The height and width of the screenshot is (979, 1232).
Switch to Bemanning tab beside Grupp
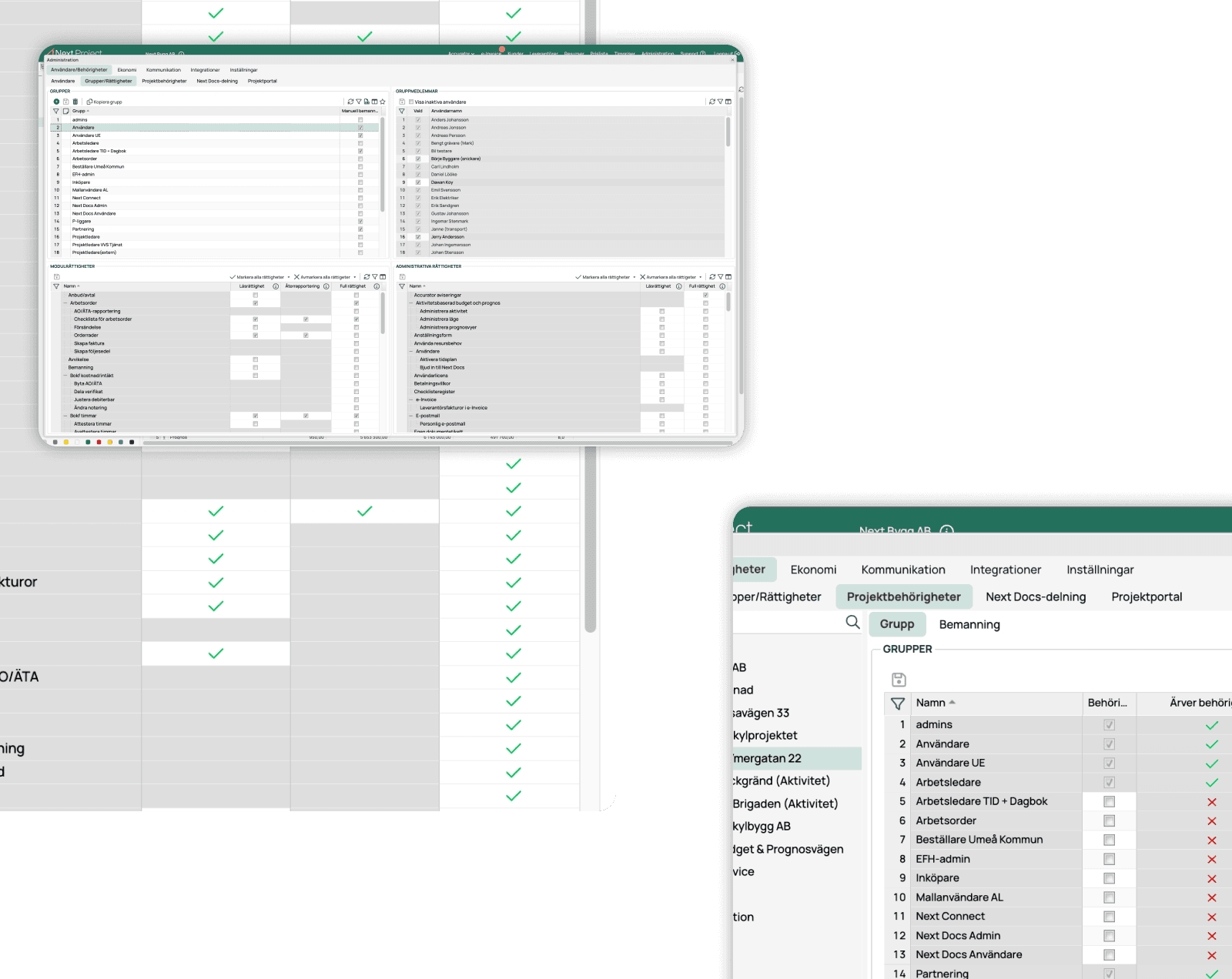[969, 624]
